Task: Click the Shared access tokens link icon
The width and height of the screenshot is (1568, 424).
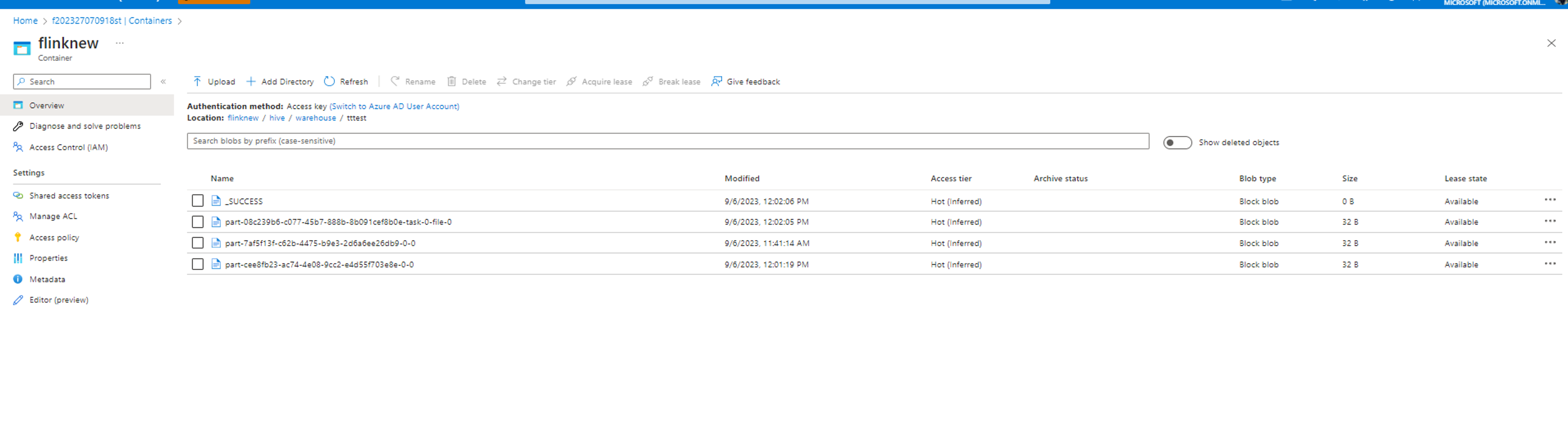Action: (18, 196)
